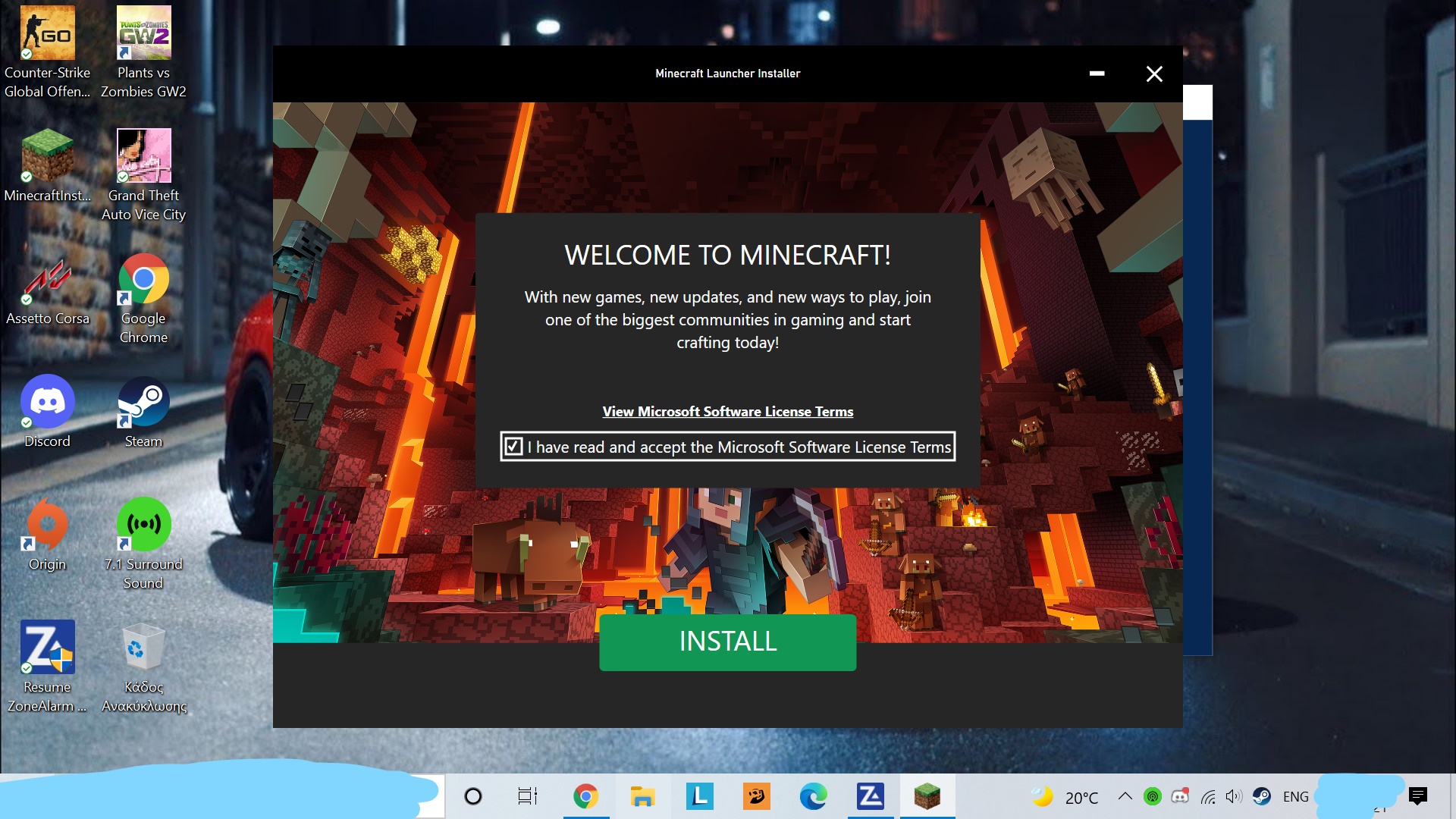Click the green INSTALL button
1456x819 pixels.
click(727, 642)
